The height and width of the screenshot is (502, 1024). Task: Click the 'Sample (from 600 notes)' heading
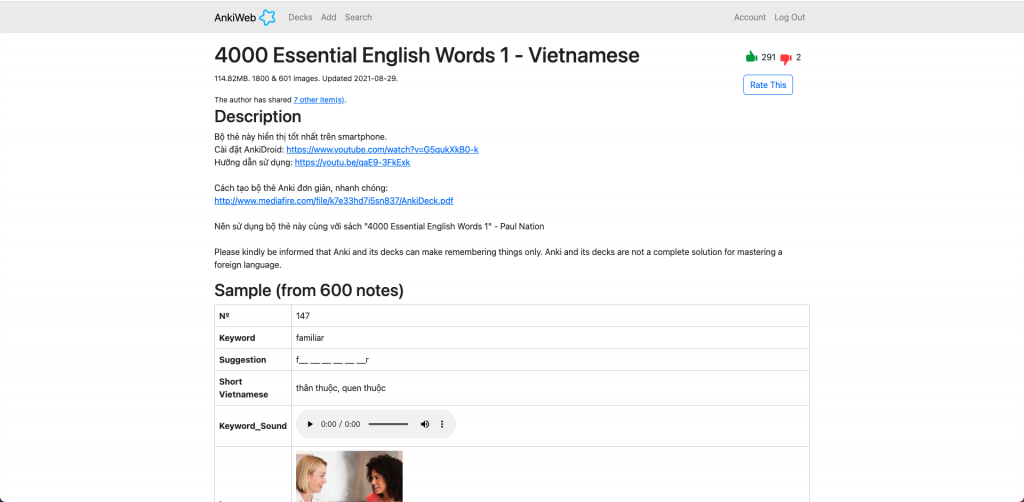point(309,290)
